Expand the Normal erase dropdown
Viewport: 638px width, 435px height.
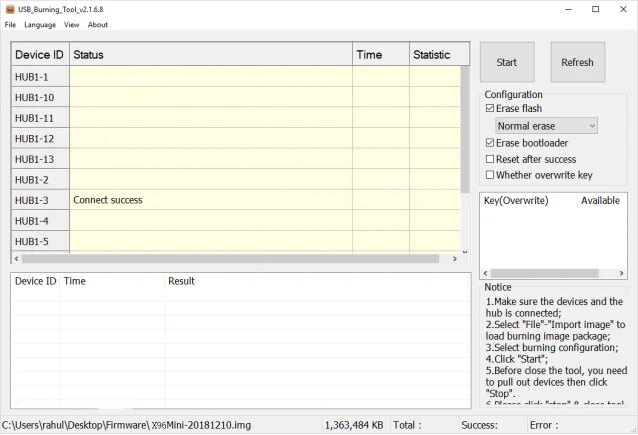click(x=547, y=126)
